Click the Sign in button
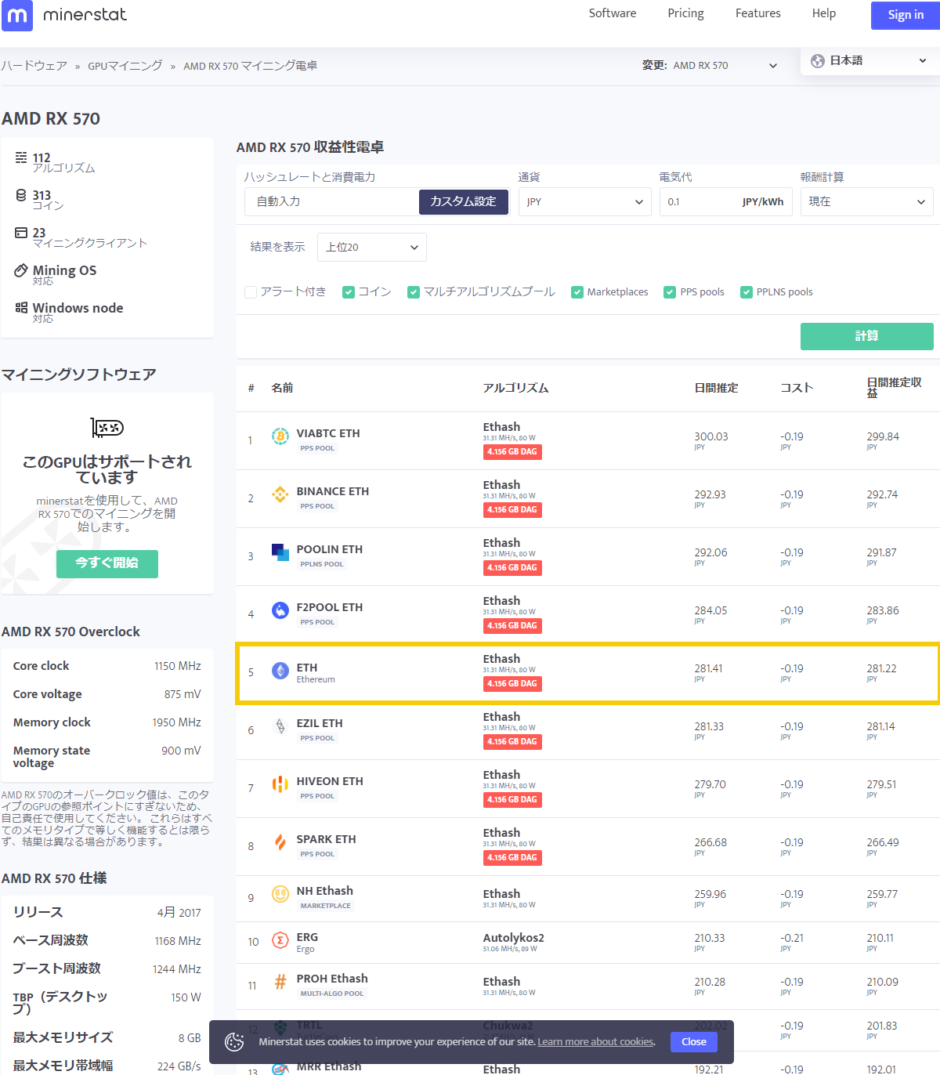Screen dimensions: 940x1075 click(905, 15)
